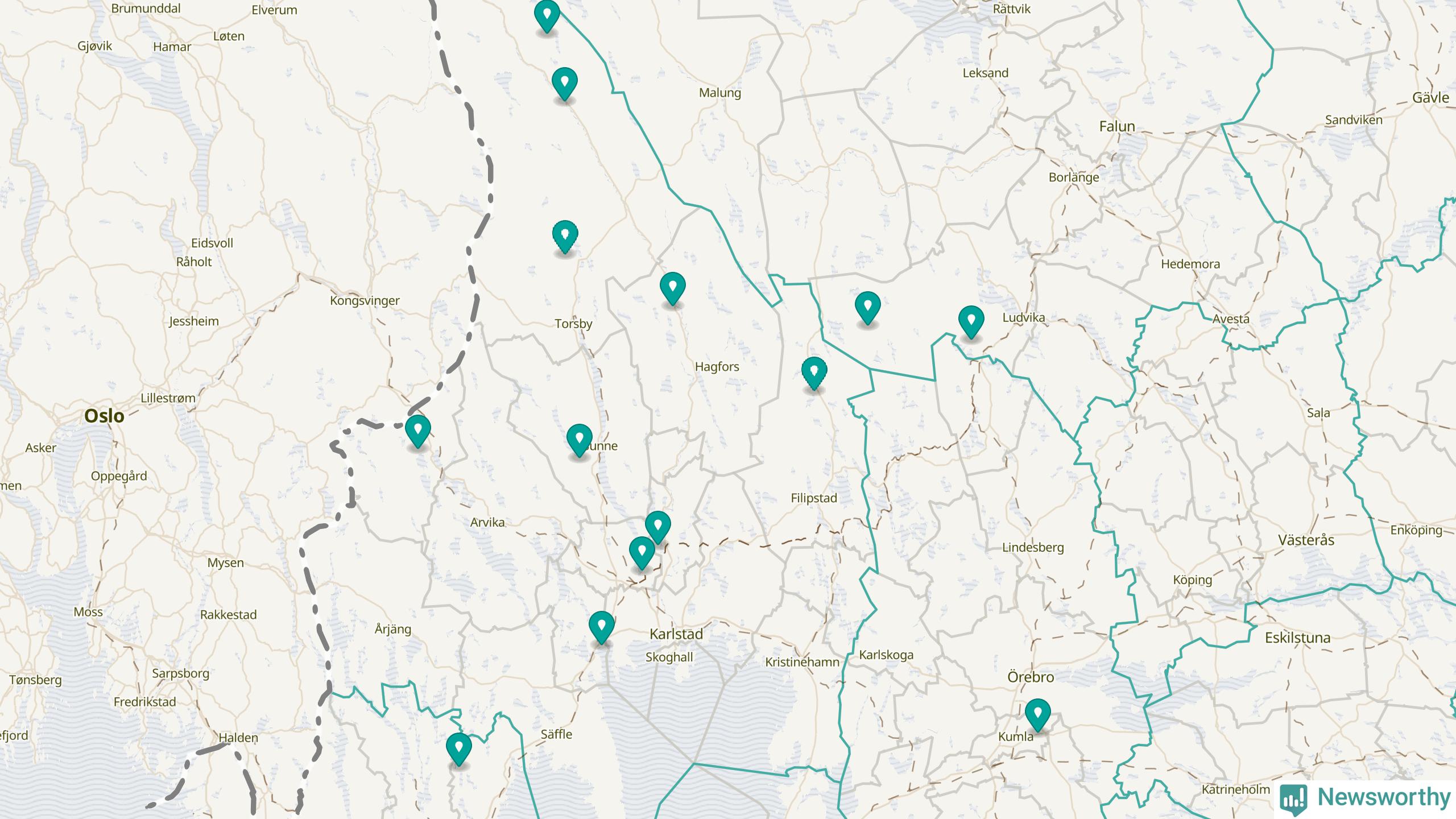This screenshot has width=1456, height=819.
Task: Click the Örebro city label
Action: (1030, 677)
